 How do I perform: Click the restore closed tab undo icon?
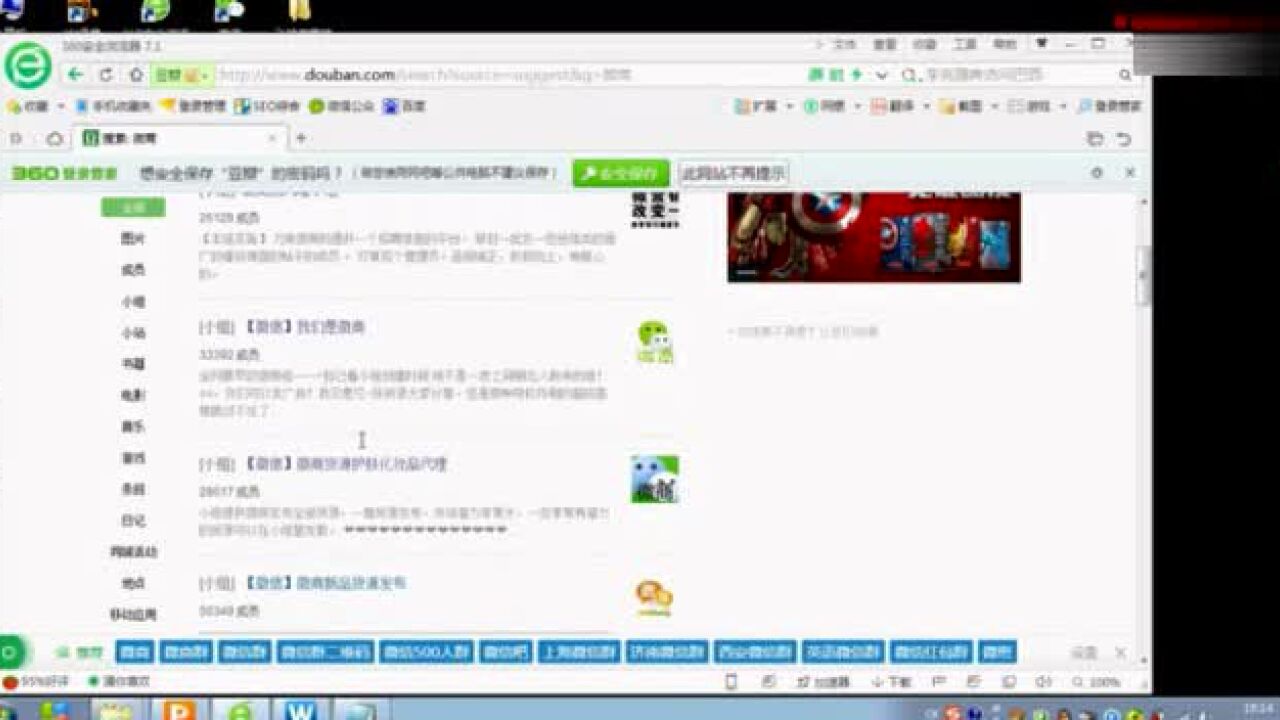pyautogui.click(x=1123, y=139)
